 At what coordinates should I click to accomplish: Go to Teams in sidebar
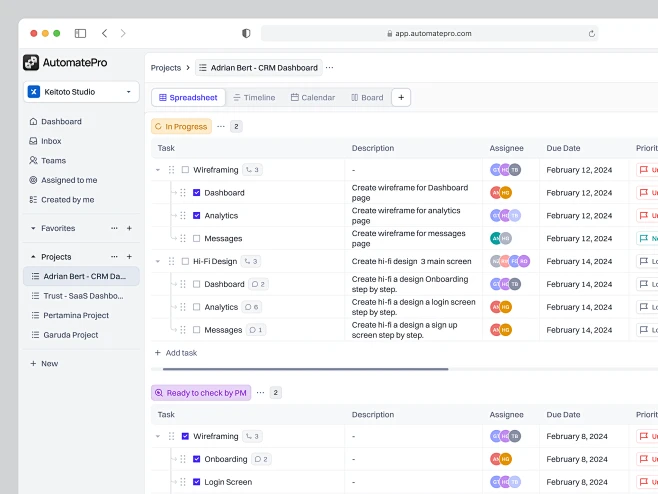[x=53, y=160]
